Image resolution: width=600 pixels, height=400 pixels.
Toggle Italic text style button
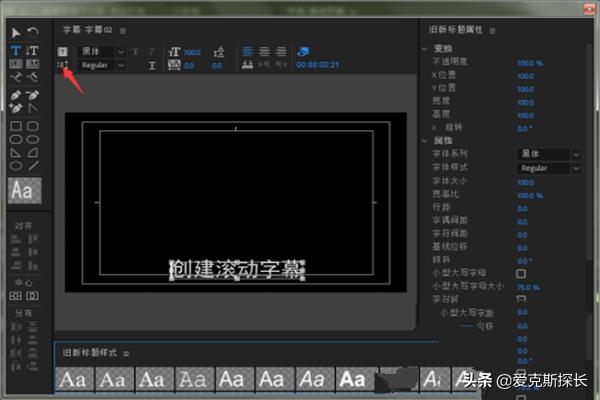click(152, 52)
